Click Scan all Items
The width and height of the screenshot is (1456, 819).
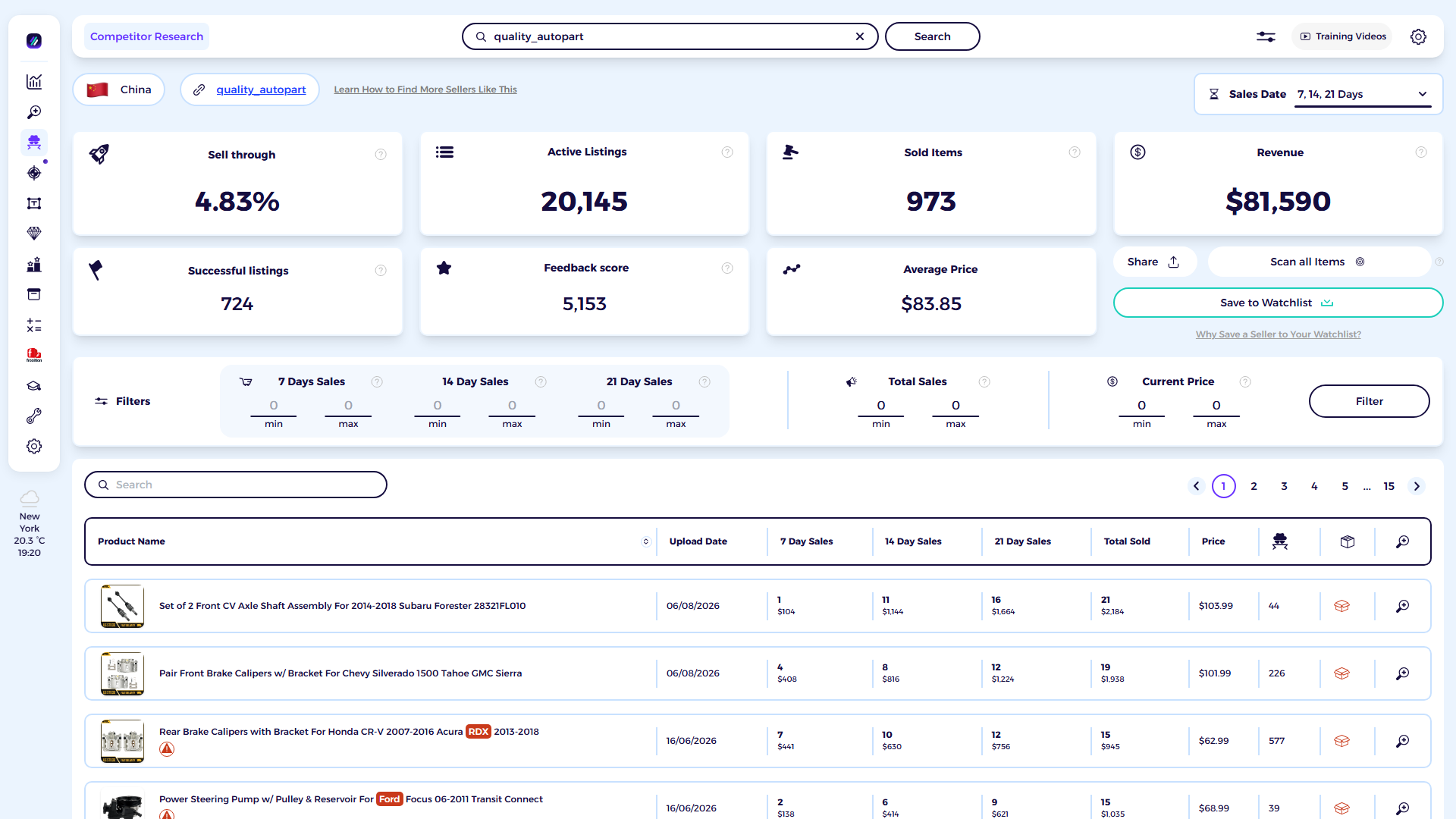point(1318,262)
